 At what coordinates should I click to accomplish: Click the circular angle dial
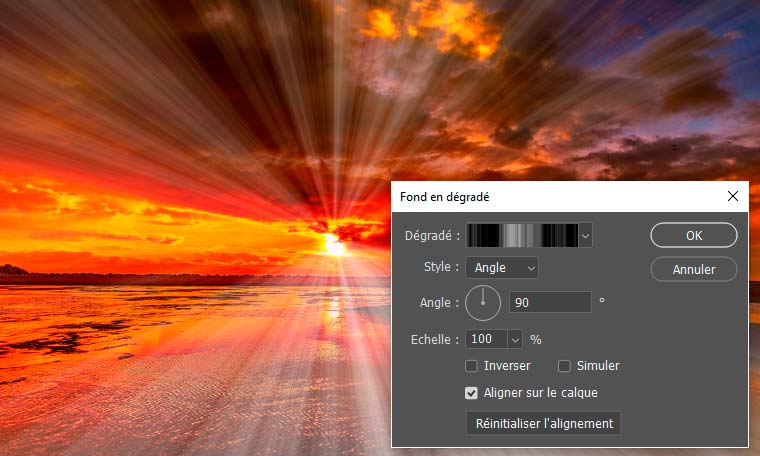[x=483, y=301]
